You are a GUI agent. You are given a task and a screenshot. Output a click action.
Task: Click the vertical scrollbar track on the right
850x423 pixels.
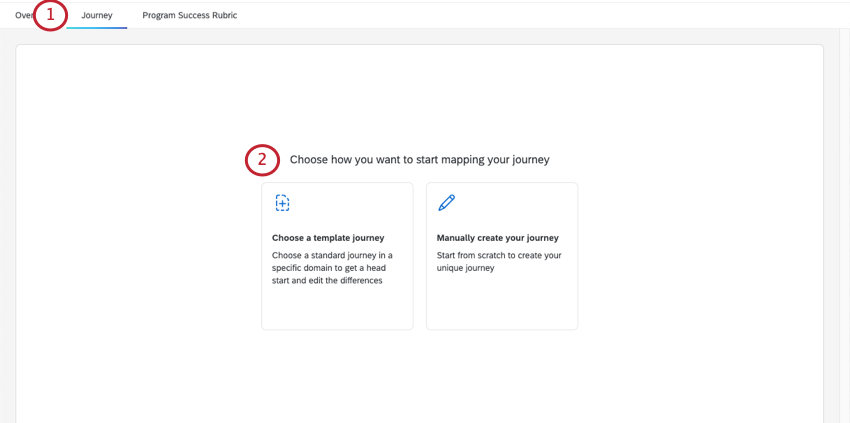coord(844,220)
